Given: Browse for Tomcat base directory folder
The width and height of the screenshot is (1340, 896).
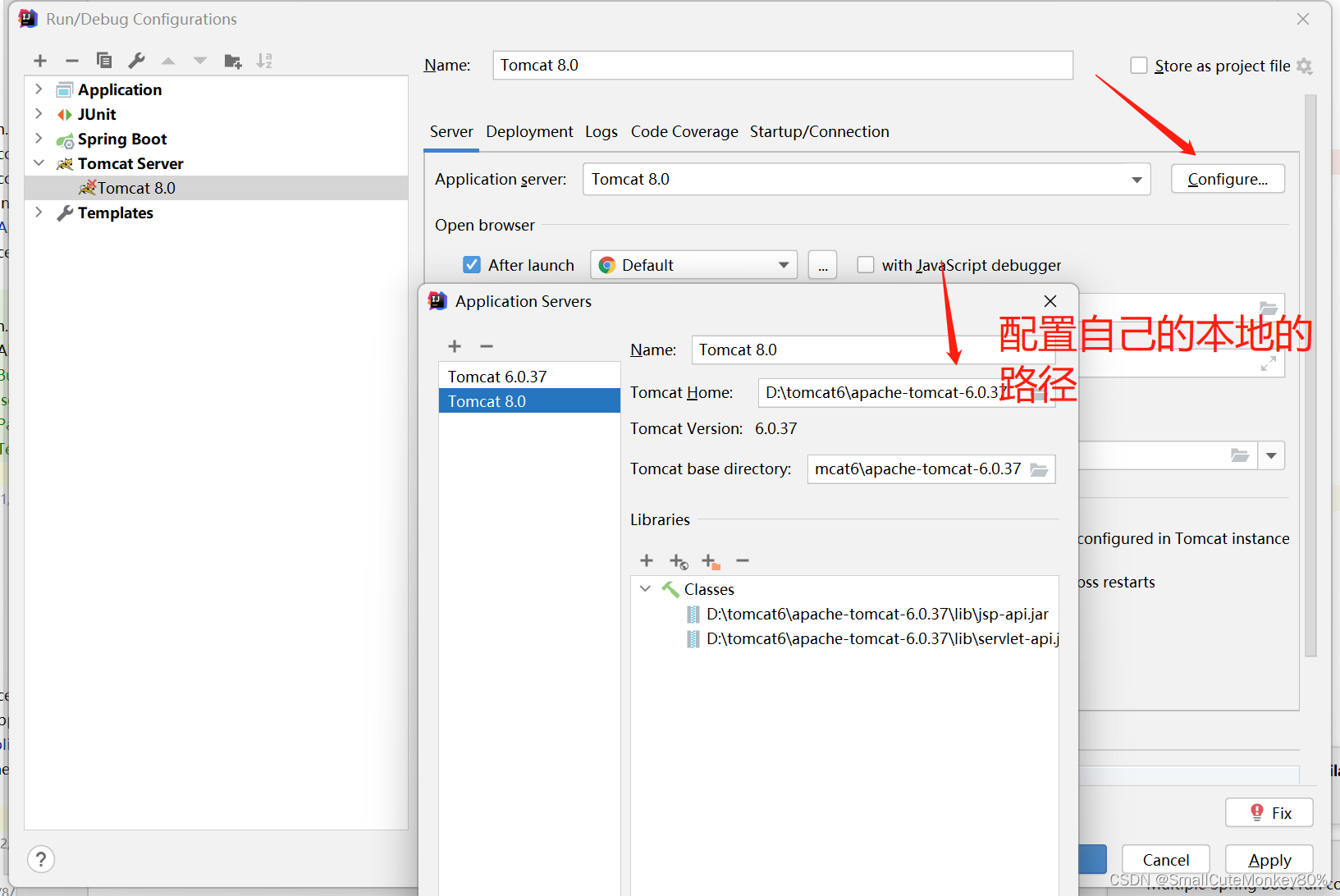Looking at the screenshot, I should pyautogui.click(x=1039, y=469).
